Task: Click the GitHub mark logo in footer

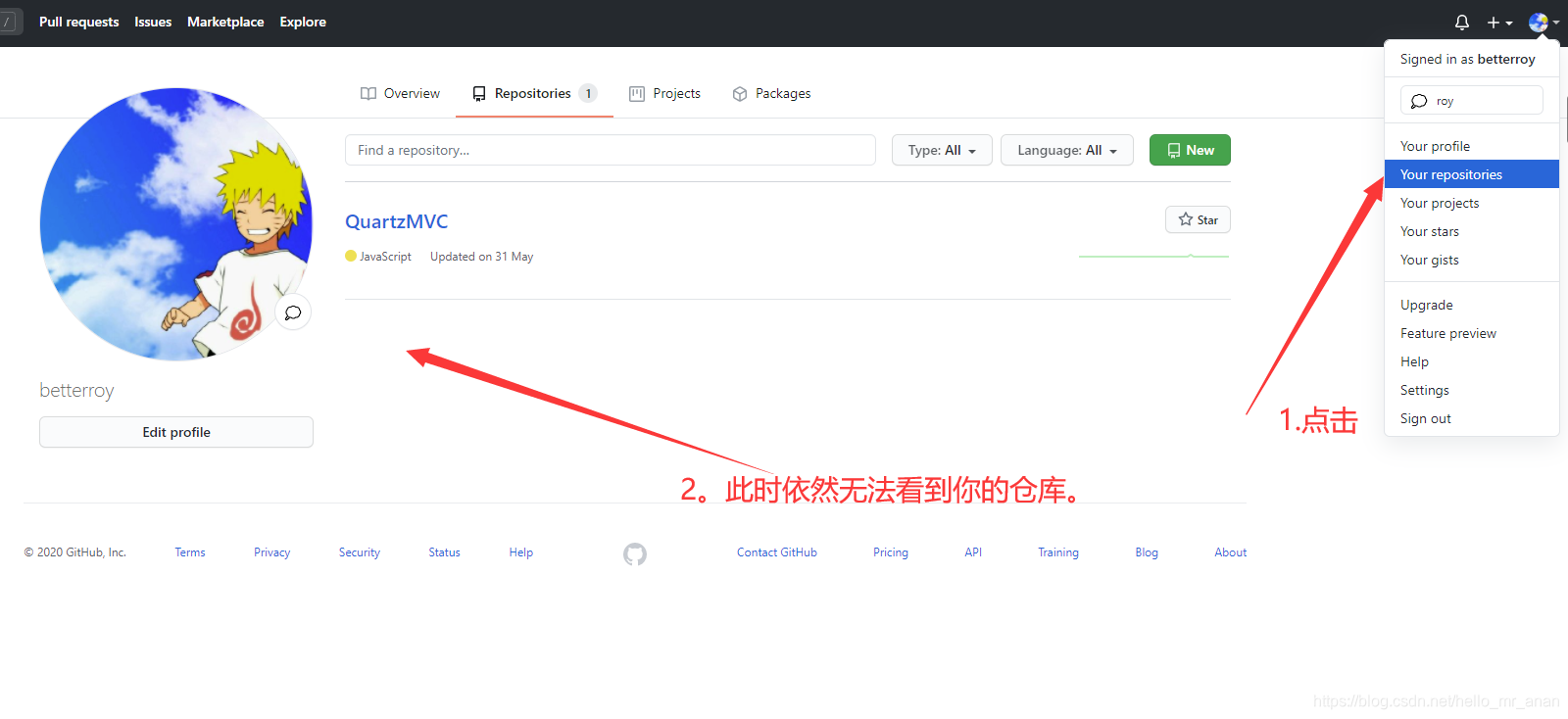Action: [x=635, y=554]
